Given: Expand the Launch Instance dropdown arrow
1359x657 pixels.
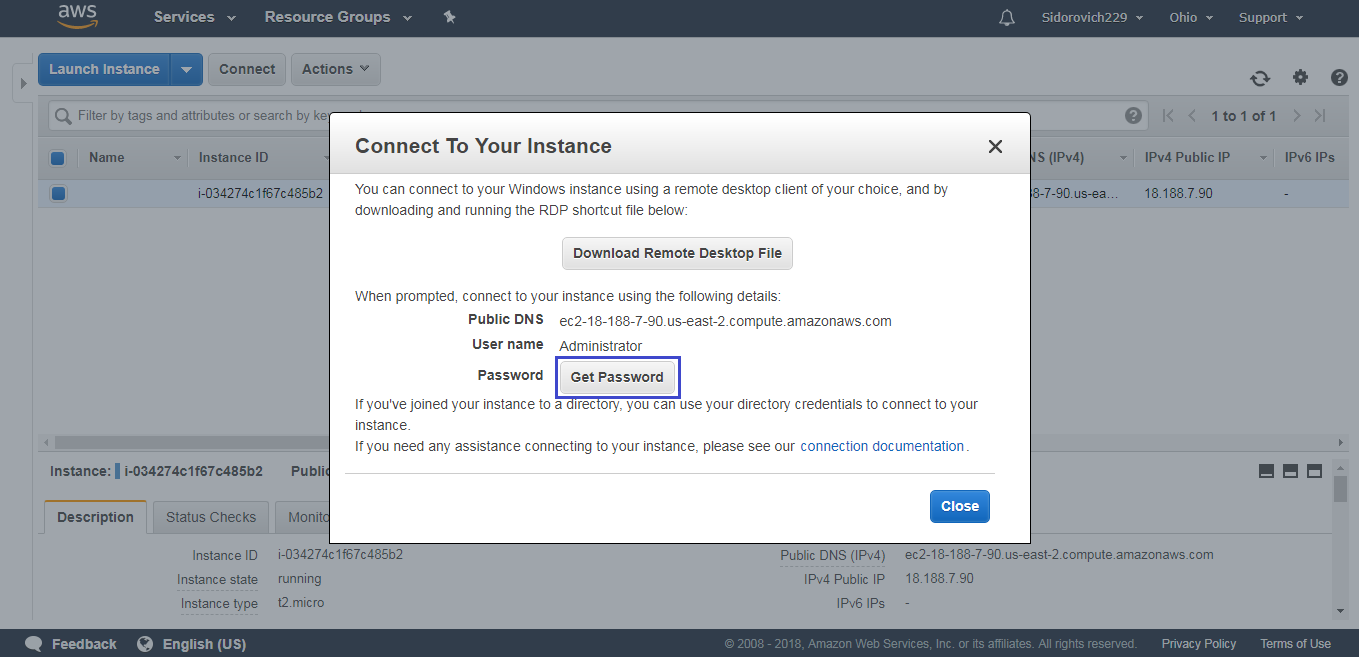Looking at the screenshot, I should (x=186, y=69).
